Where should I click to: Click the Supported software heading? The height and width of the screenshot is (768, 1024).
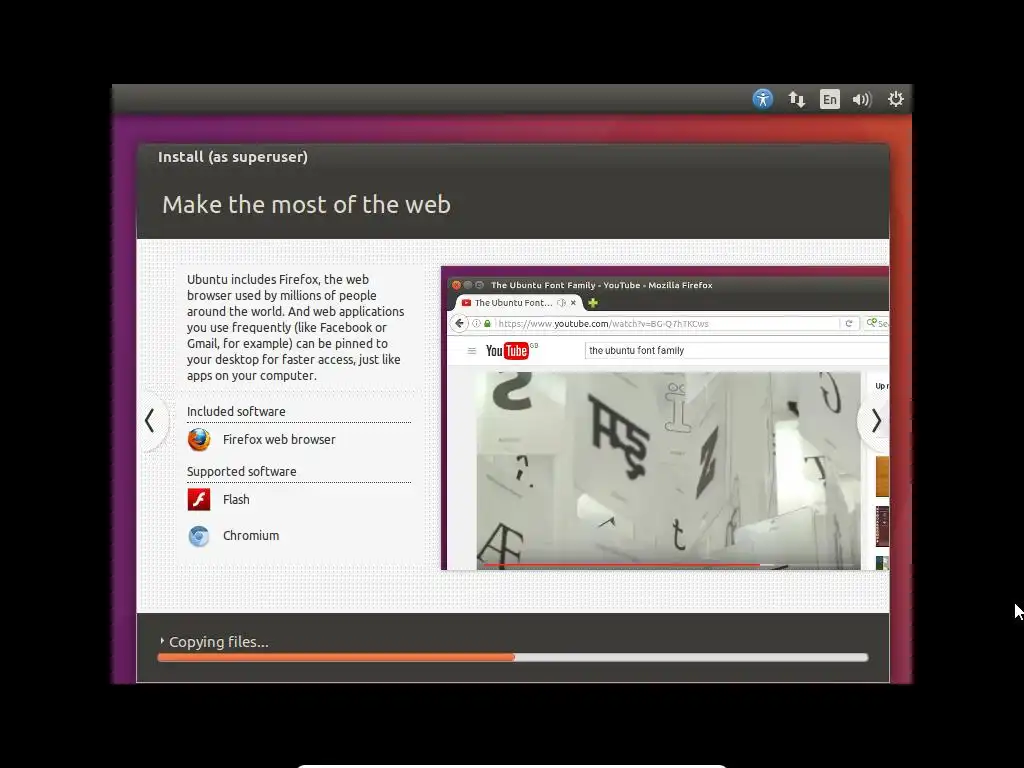242,472
